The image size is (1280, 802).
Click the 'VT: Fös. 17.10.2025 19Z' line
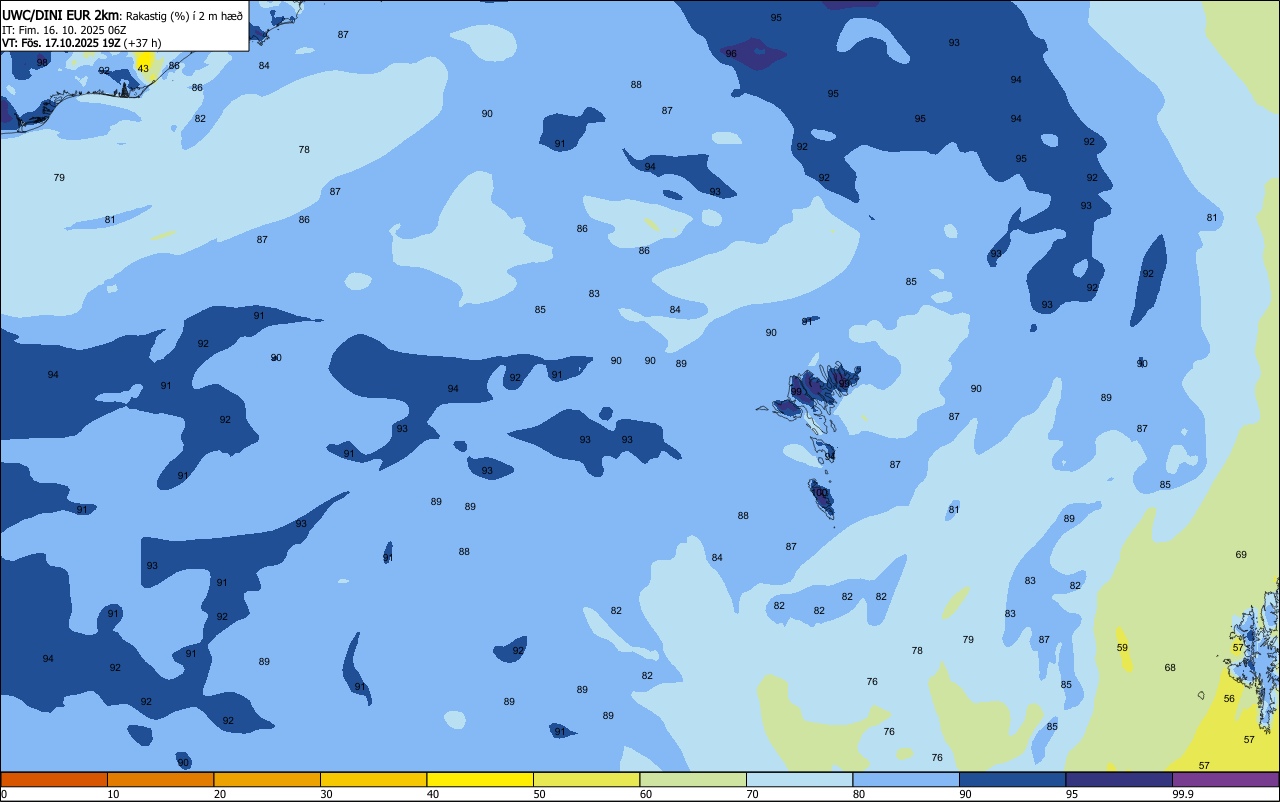(x=60, y=42)
